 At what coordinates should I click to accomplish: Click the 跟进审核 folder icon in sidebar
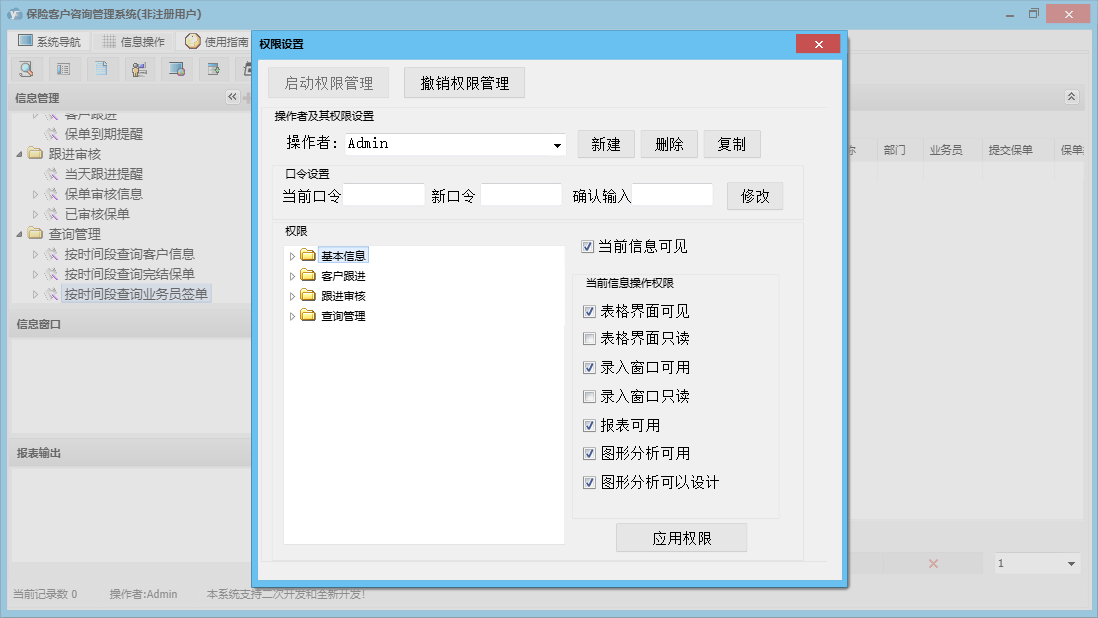(x=35, y=153)
